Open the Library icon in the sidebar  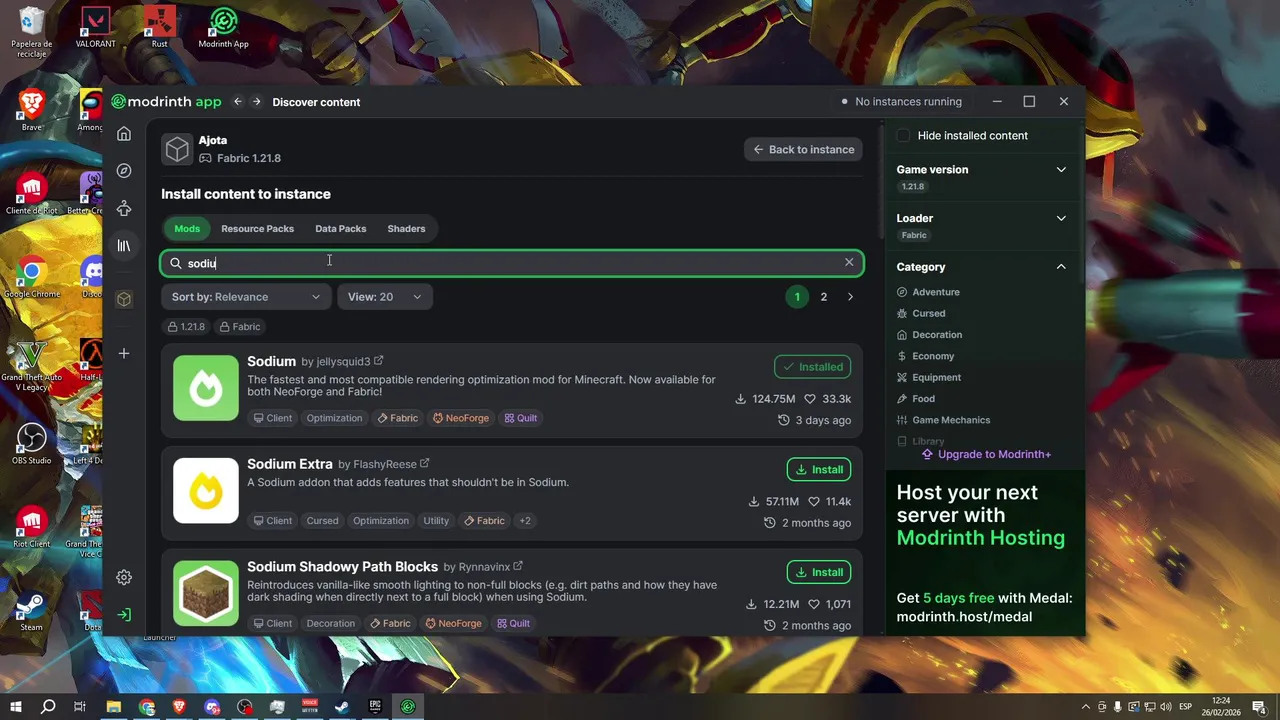(x=124, y=245)
